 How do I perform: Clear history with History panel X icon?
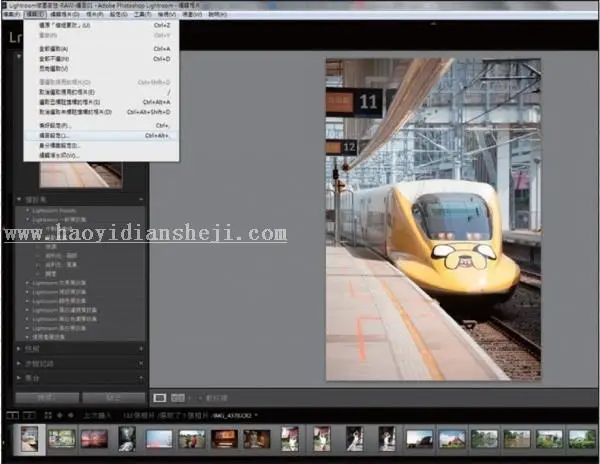click(141, 363)
